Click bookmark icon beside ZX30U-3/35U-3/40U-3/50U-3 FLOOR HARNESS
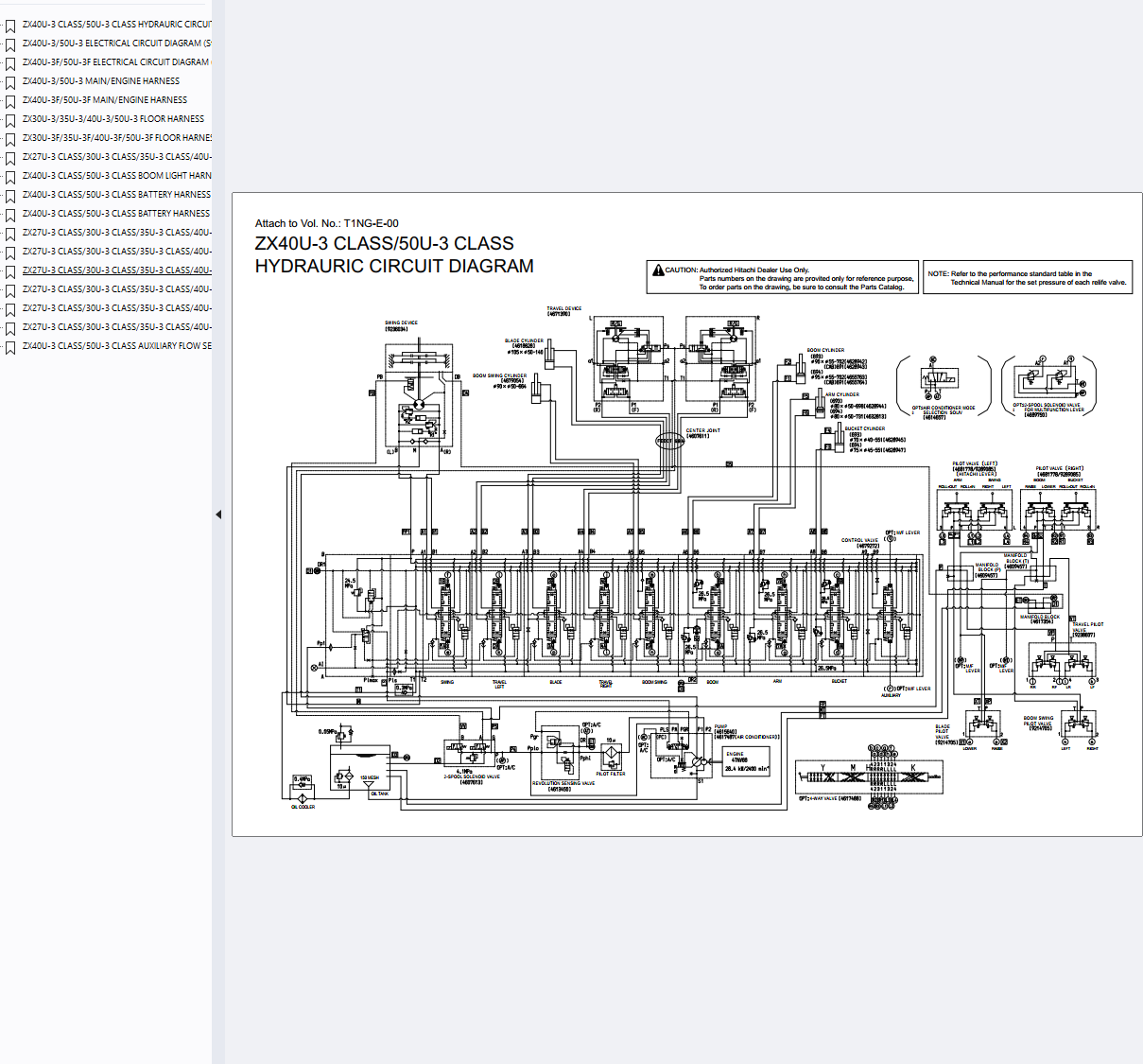1143x1064 pixels. pos(10,120)
